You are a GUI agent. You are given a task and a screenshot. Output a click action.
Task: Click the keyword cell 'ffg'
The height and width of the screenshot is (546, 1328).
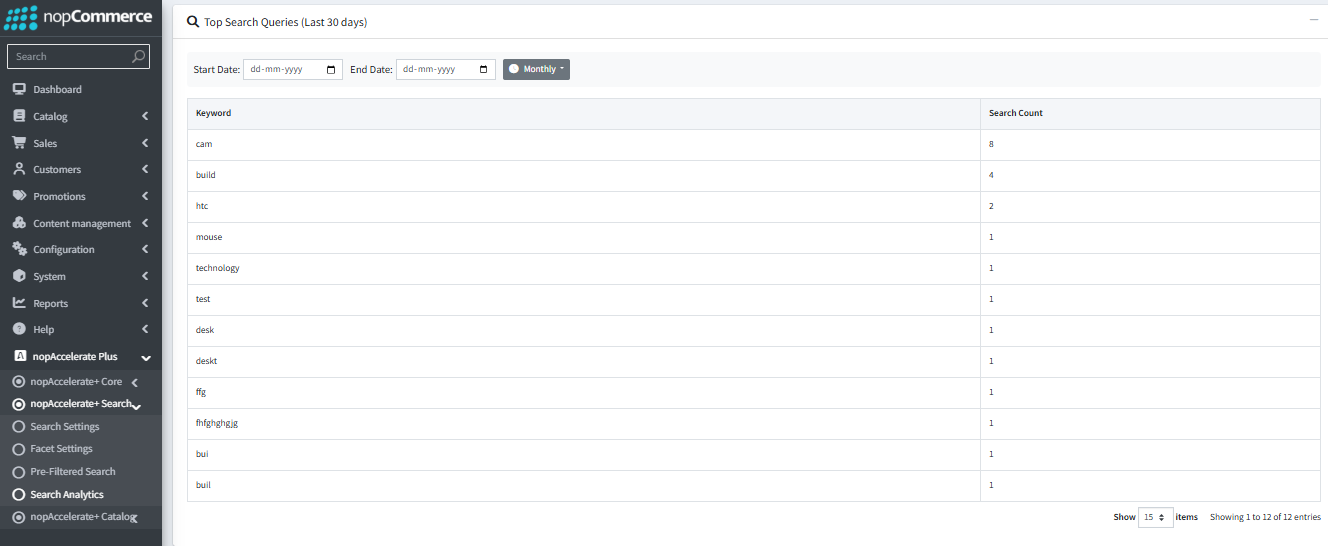(583, 392)
